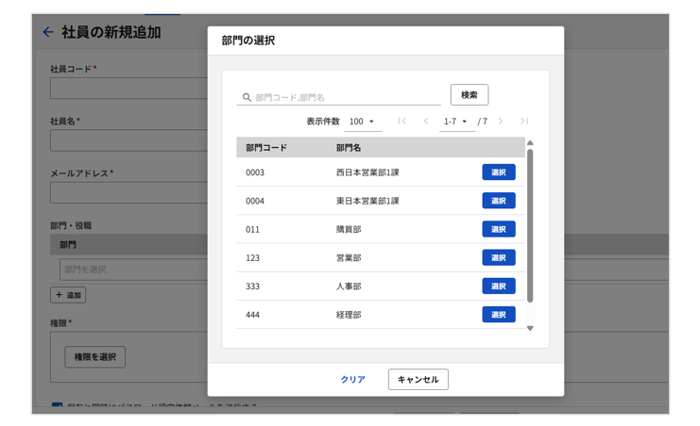Go to the next page of results
Screen dimensions: 700x426
[x=500, y=121]
